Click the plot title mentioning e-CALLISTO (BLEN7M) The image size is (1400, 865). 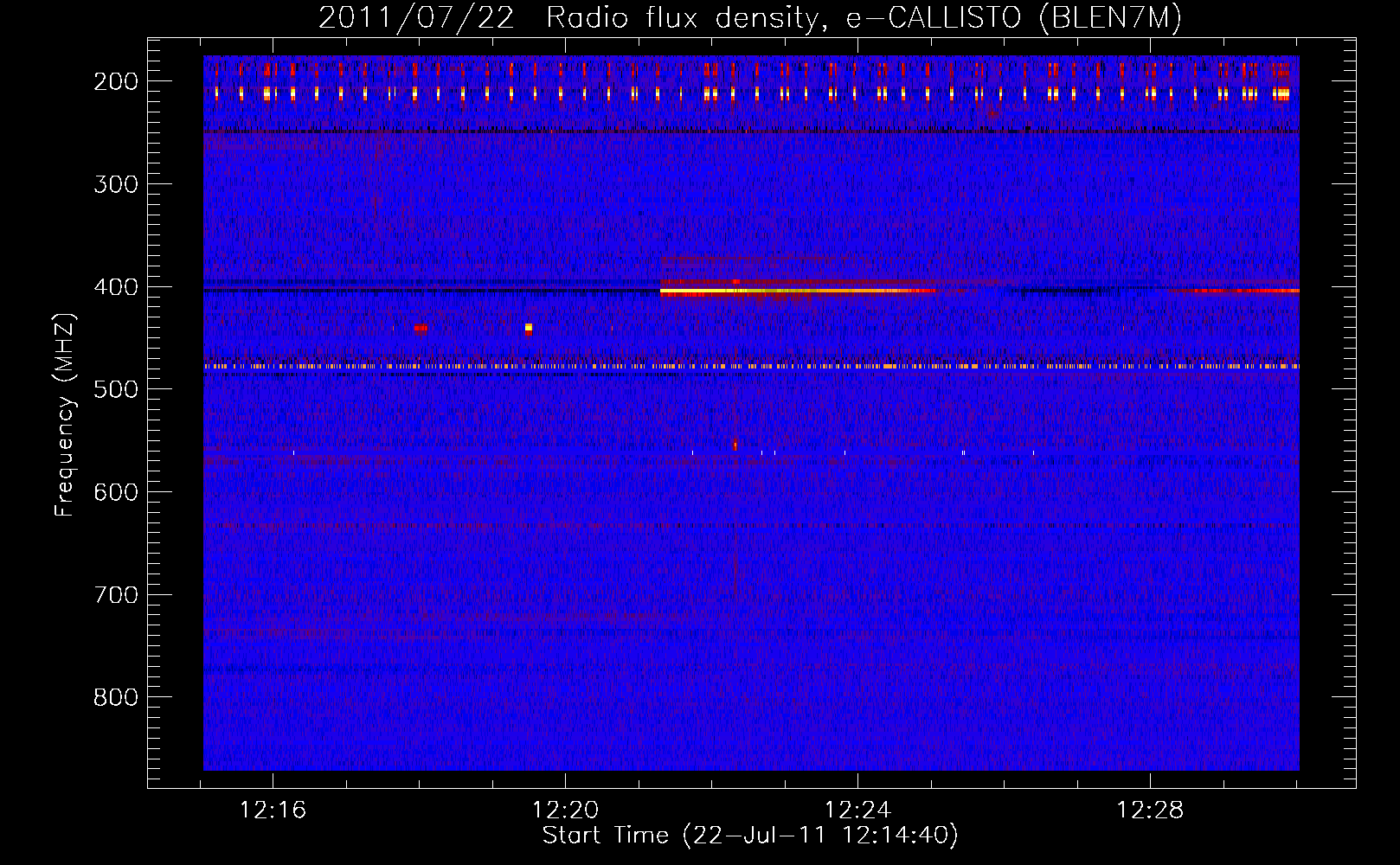click(750, 17)
